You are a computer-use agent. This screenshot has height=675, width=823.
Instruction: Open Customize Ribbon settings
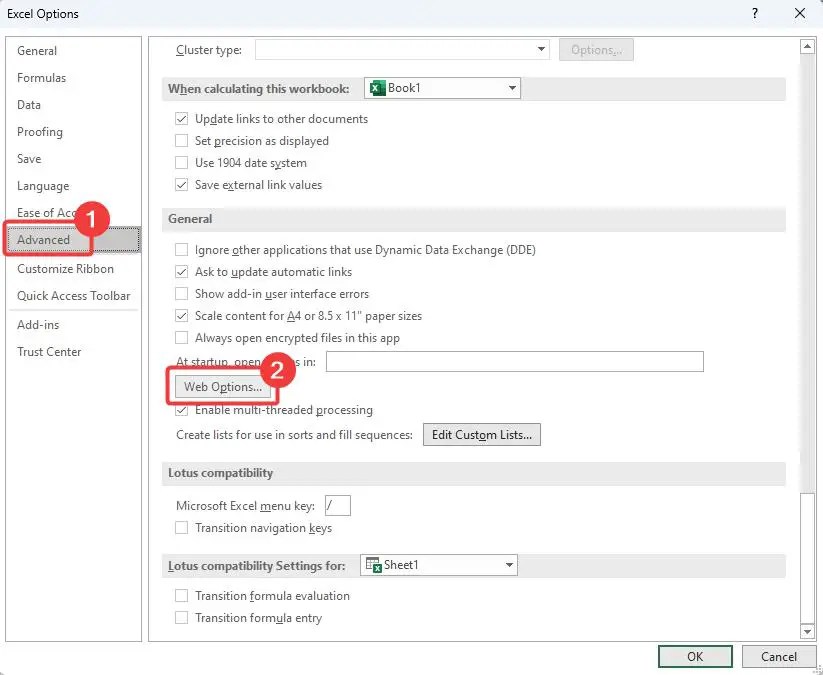coord(66,269)
